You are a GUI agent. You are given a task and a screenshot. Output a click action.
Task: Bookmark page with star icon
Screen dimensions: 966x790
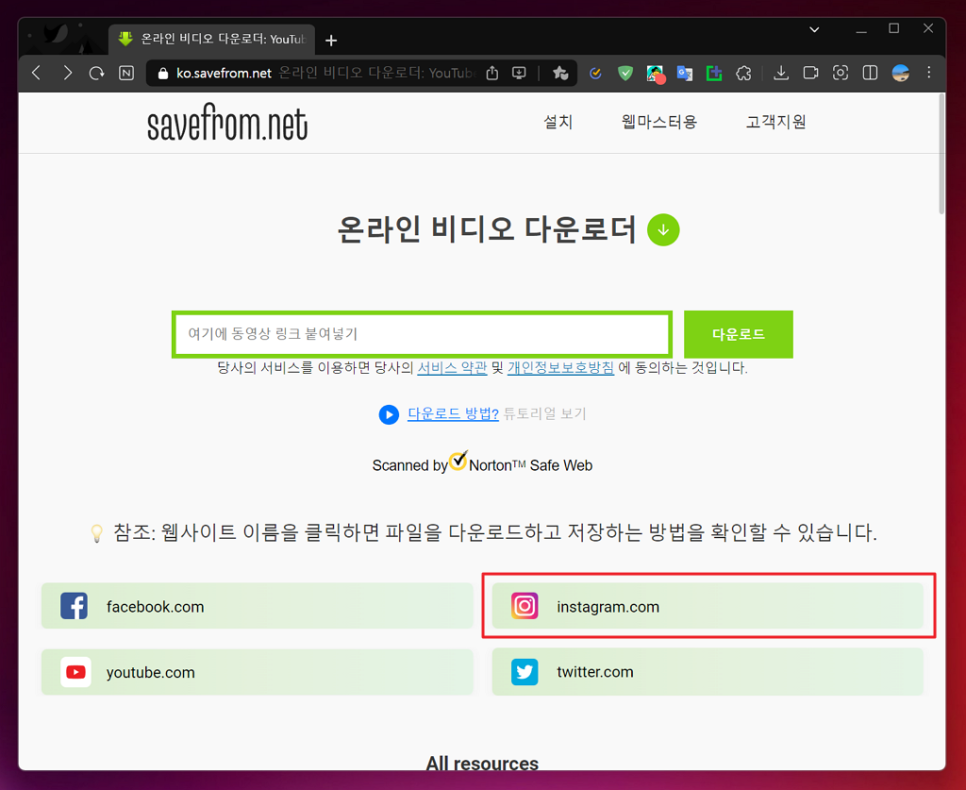[x=560, y=73]
